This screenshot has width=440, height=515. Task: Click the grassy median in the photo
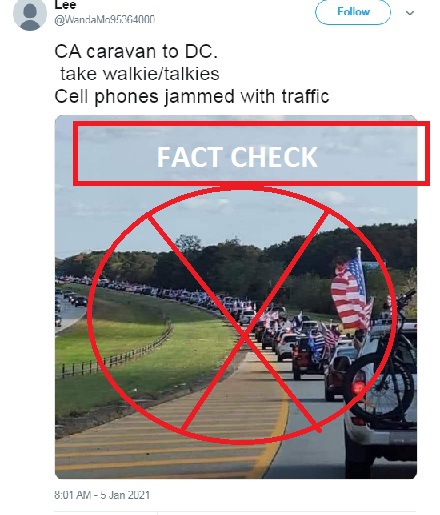(147, 343)
